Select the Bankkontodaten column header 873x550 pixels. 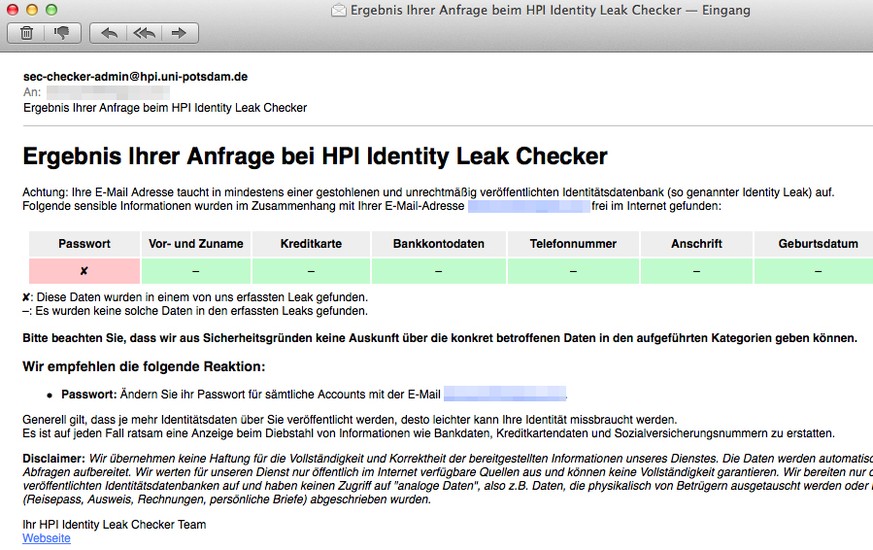coord(438,244)
